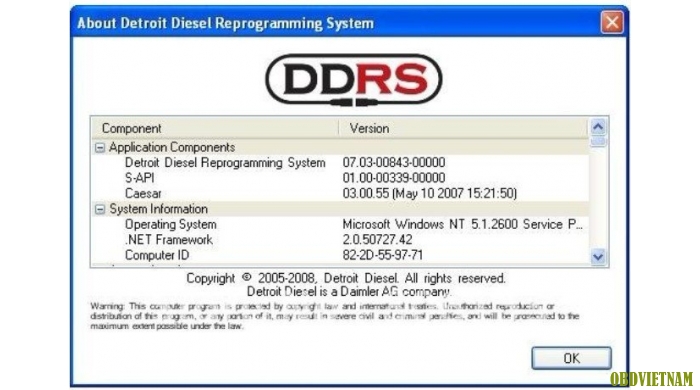Close the About dialog with X

click(612, 22)
